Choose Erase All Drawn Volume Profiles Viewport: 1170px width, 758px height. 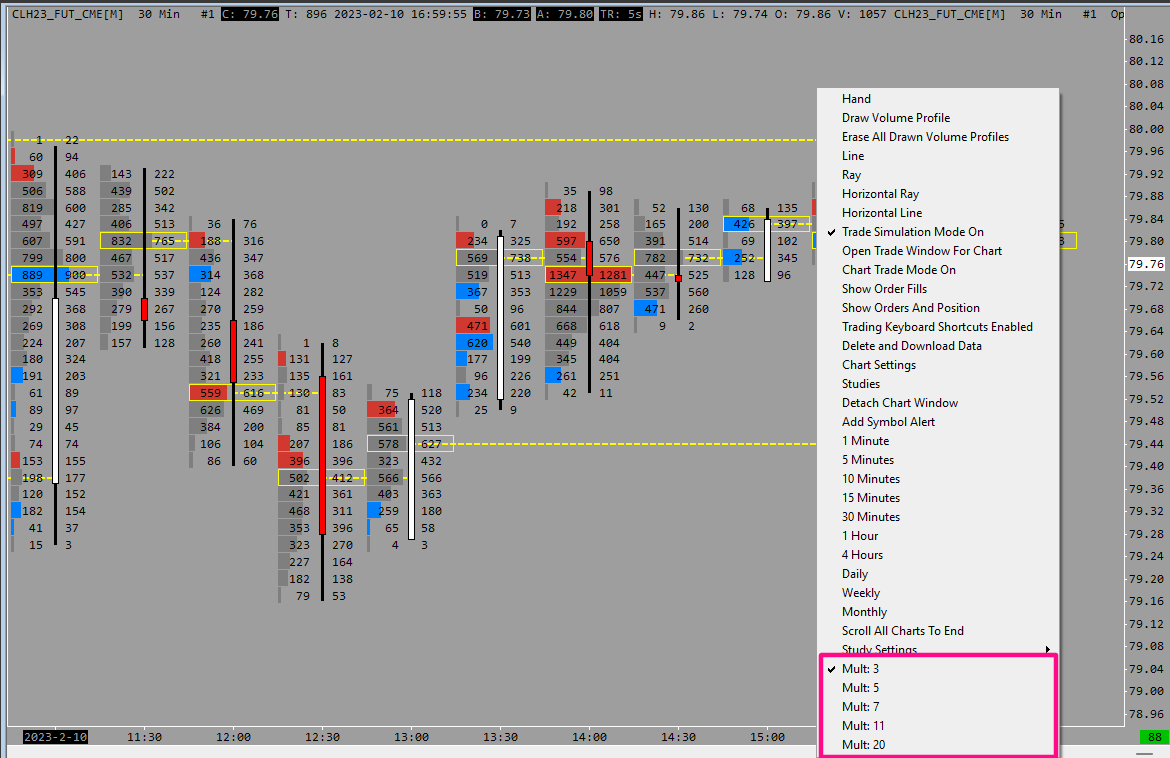(x=925, y=137)
